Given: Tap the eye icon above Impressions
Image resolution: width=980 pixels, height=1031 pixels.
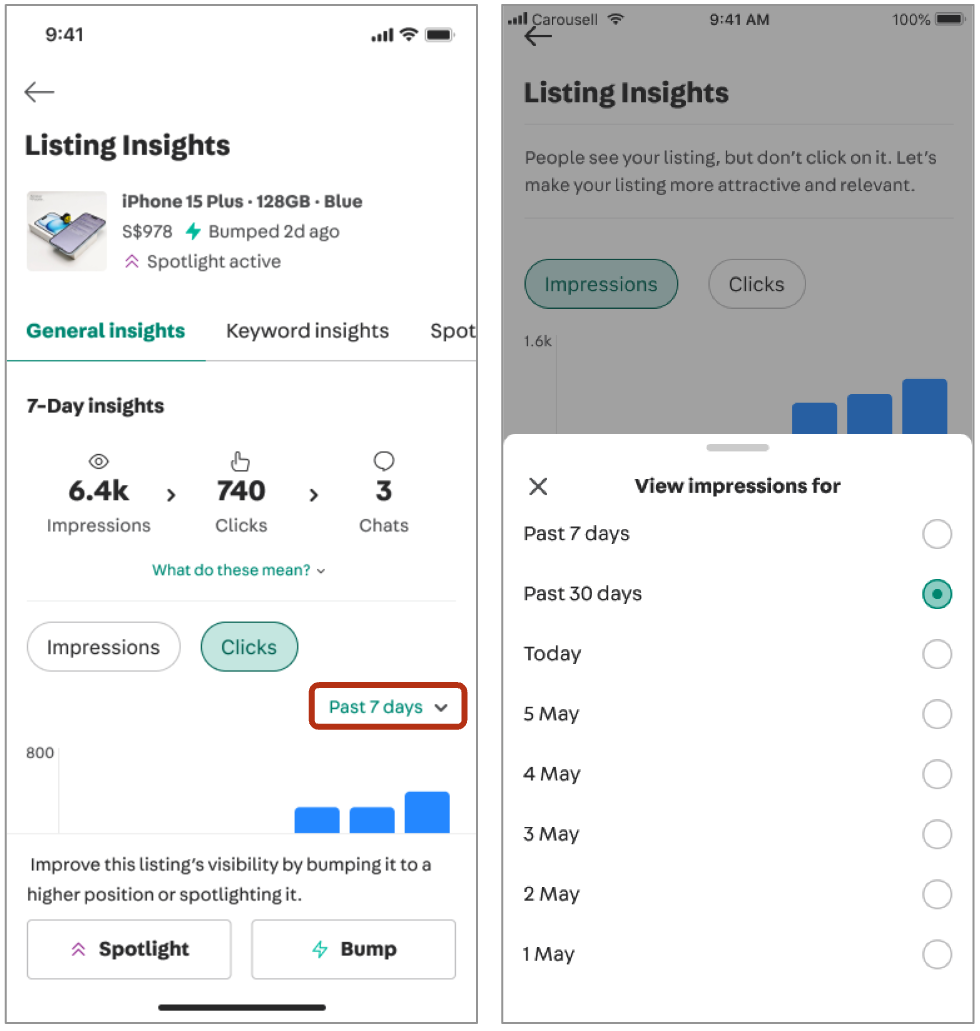Looking at the screenshot, I should [x=99, y=462].
